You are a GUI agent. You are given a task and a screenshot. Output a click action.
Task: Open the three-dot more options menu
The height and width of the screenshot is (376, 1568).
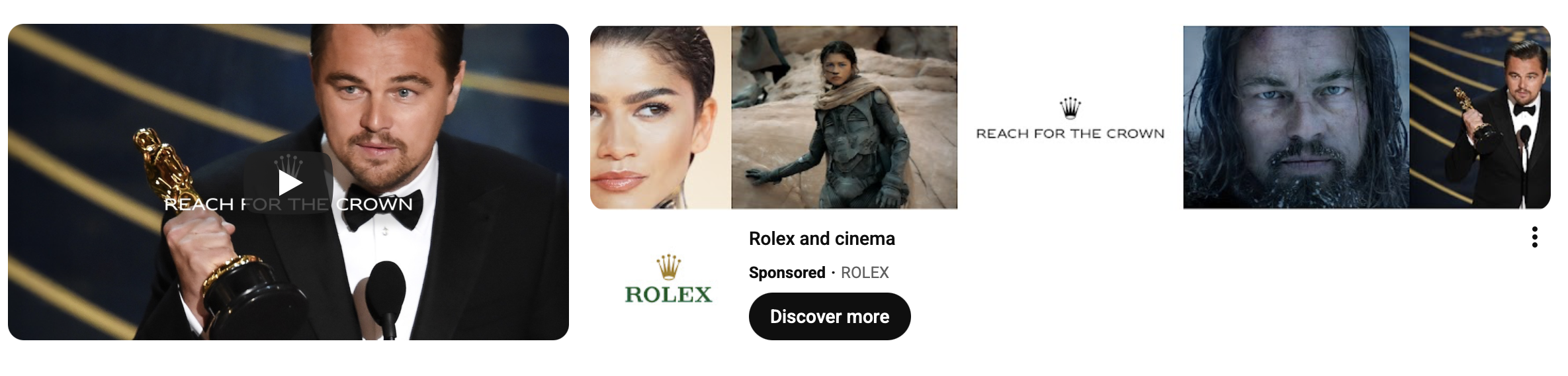(1534, 237)
